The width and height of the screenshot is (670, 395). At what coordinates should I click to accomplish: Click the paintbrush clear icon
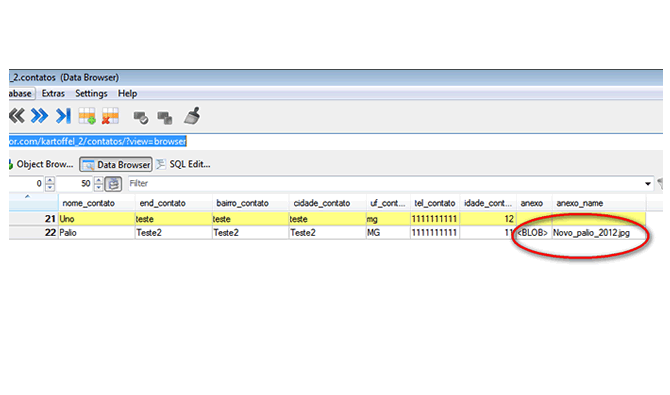[x=192, y=116]
